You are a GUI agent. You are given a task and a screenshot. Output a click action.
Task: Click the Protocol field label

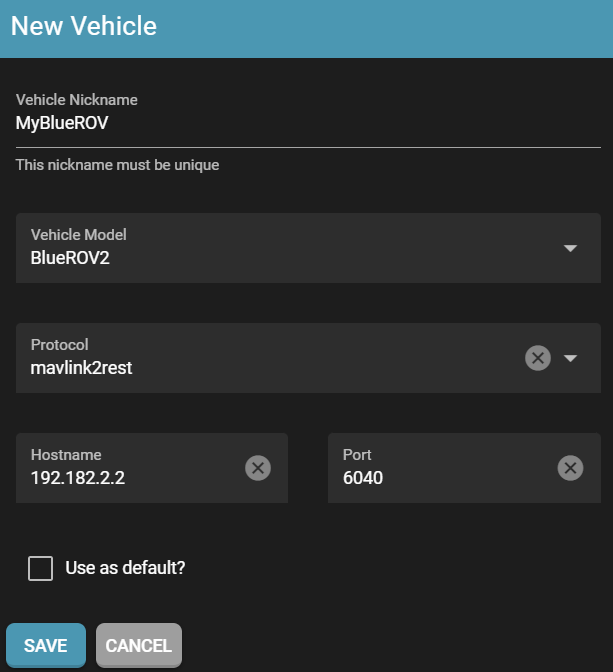[60, 344]
